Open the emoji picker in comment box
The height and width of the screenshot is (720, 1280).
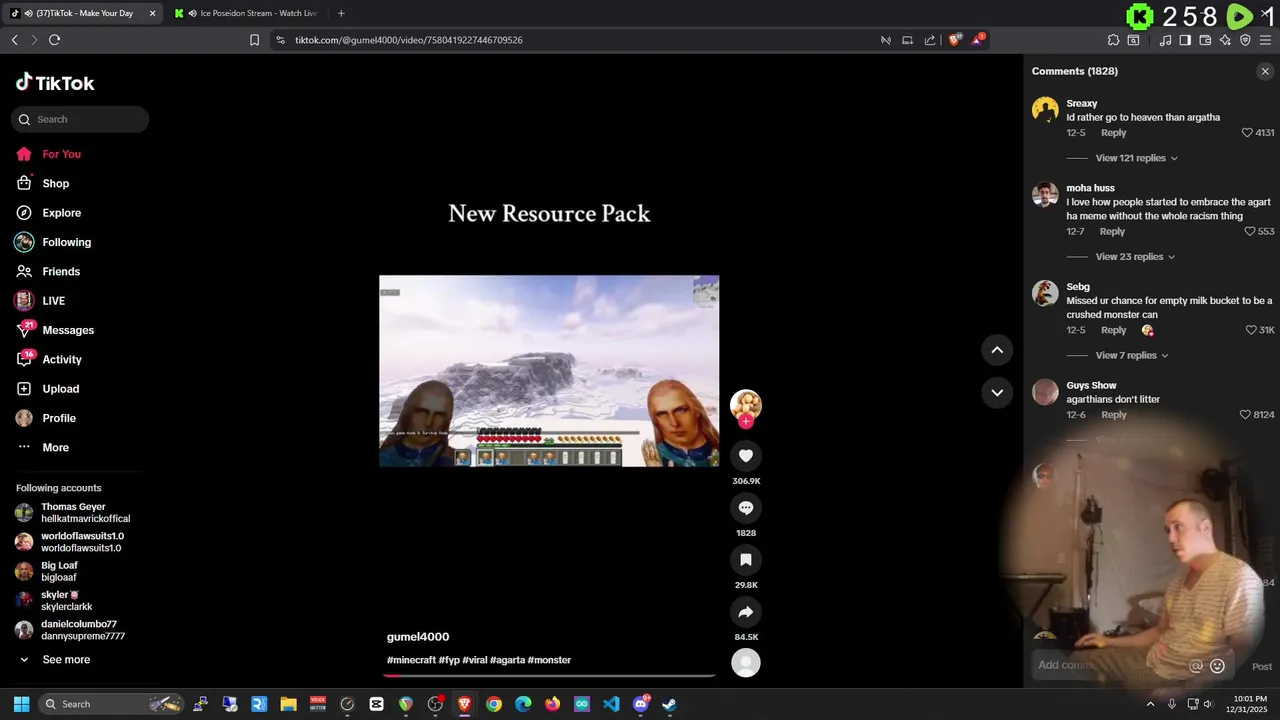tap(1217, 666)
